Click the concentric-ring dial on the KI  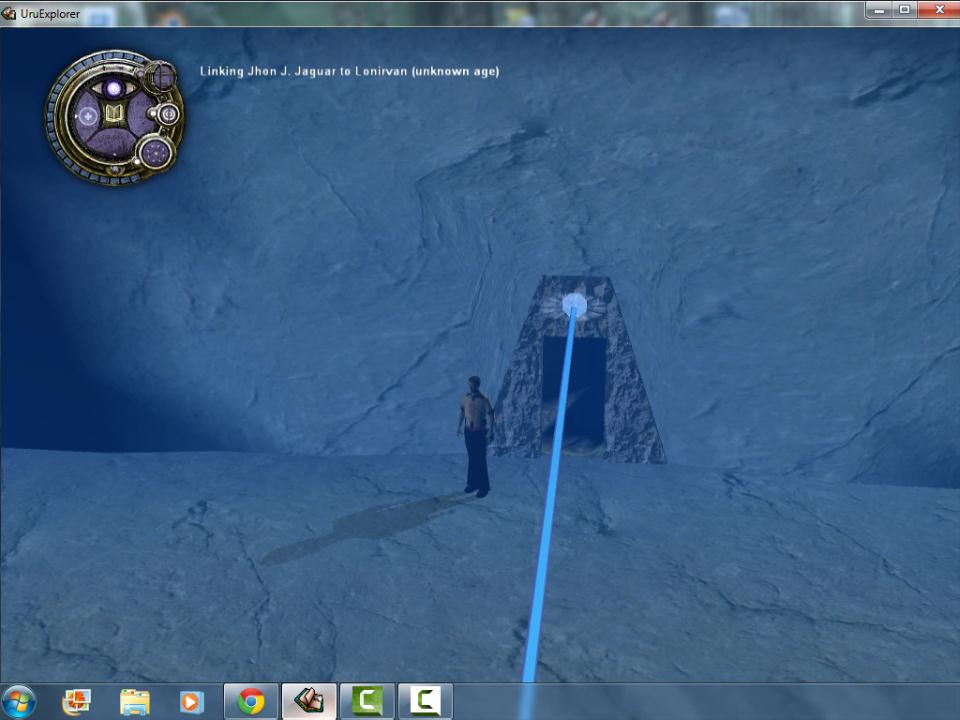click(168, 114)
